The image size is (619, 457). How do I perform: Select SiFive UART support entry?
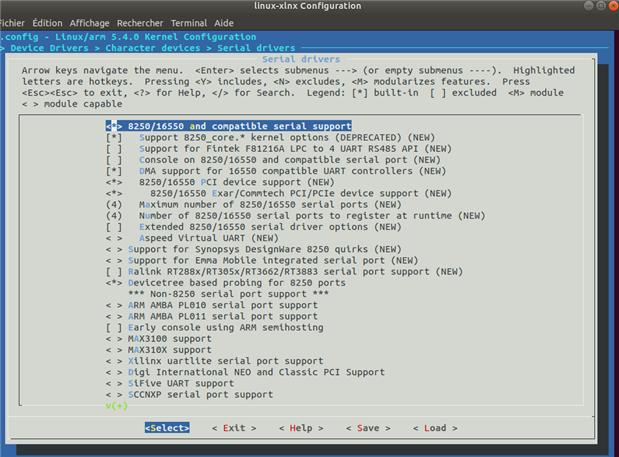(x=170, y=383)
